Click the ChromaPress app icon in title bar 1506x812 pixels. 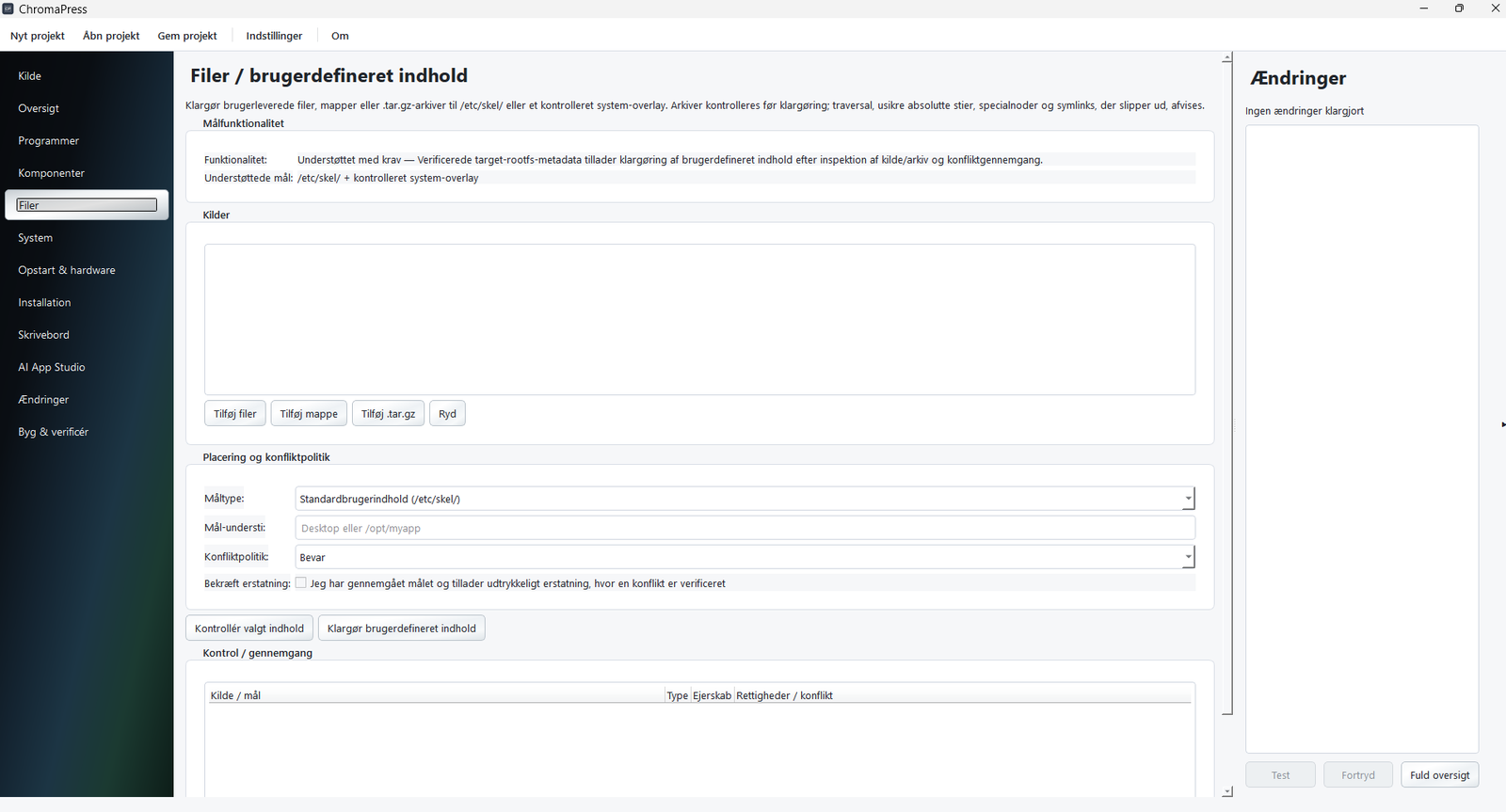pyautogui.click(x=8, y=8)
